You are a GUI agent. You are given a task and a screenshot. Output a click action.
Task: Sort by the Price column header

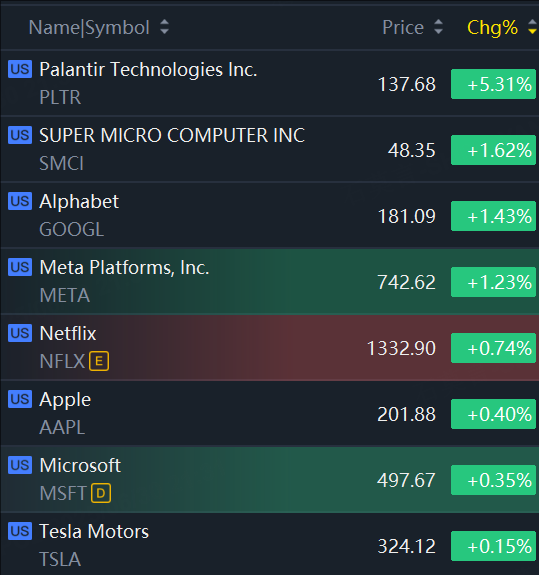(x=403, y=28)
